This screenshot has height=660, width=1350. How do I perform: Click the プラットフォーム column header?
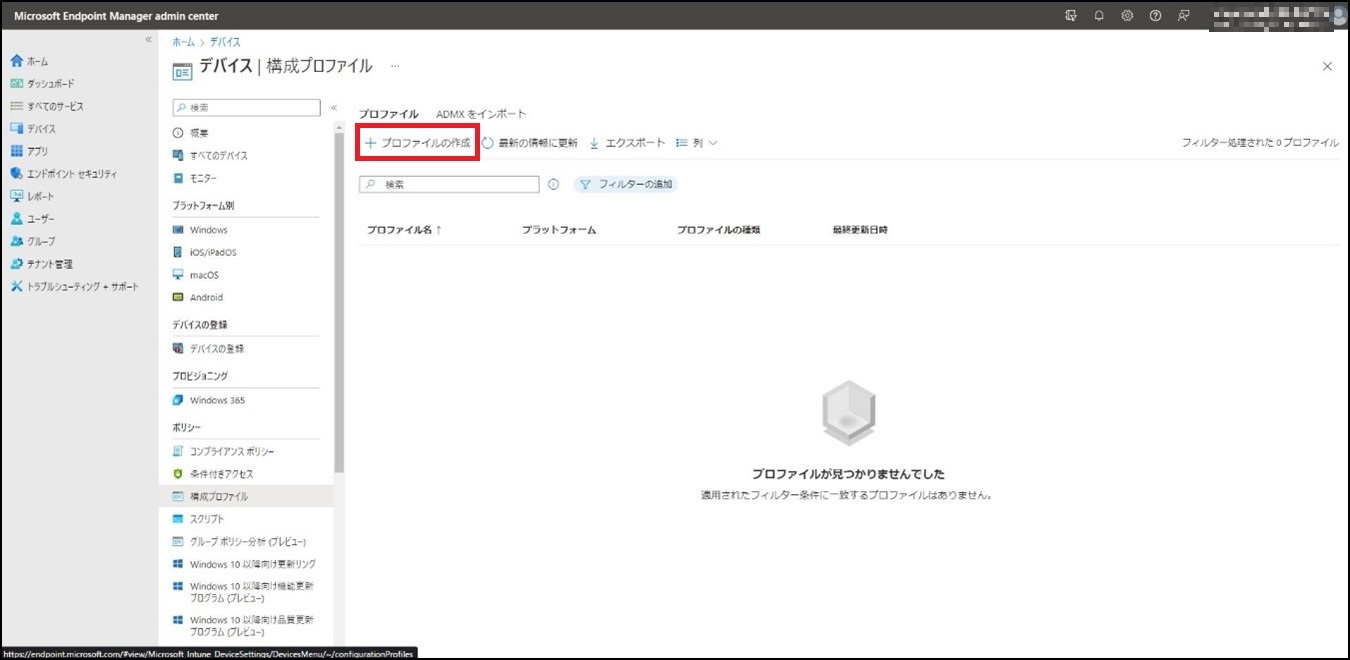point(559,230)
